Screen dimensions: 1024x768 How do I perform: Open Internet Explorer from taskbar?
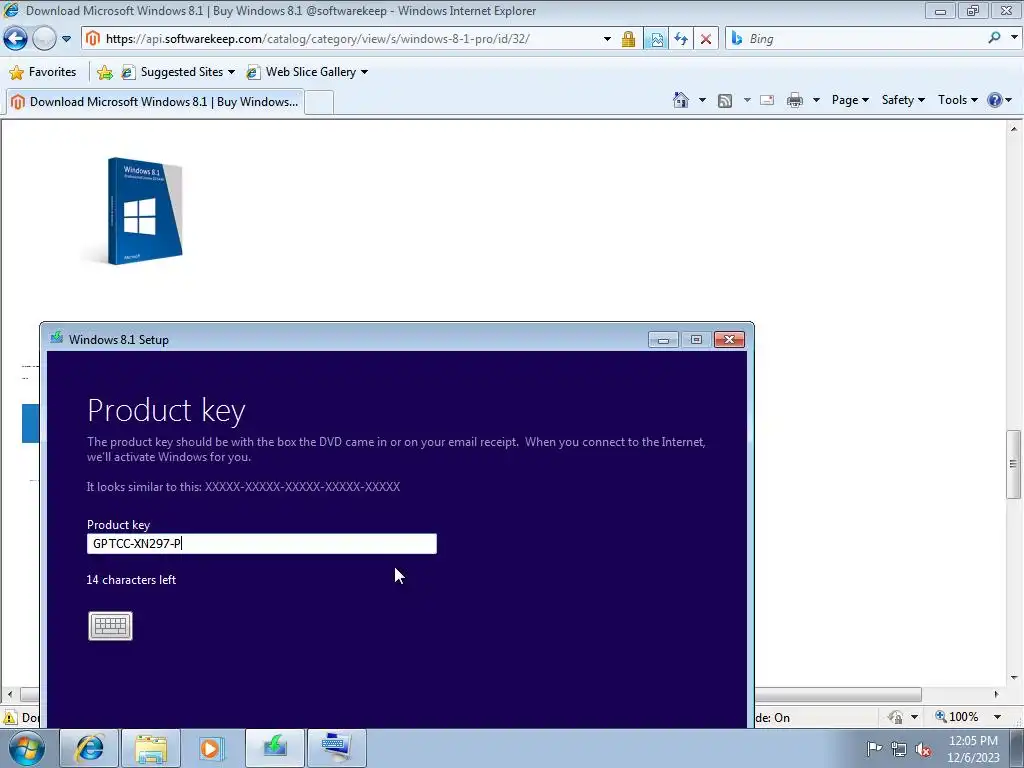[x=89, y=748]
